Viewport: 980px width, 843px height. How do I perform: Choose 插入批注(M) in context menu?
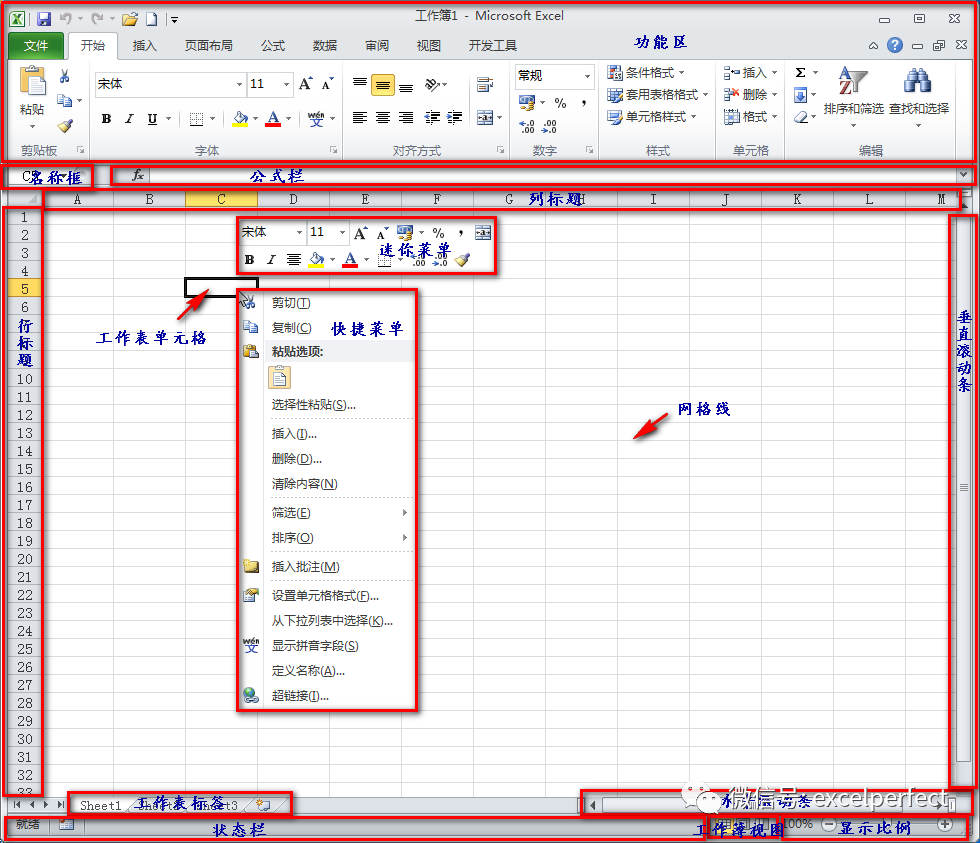(x=327, y=567)
